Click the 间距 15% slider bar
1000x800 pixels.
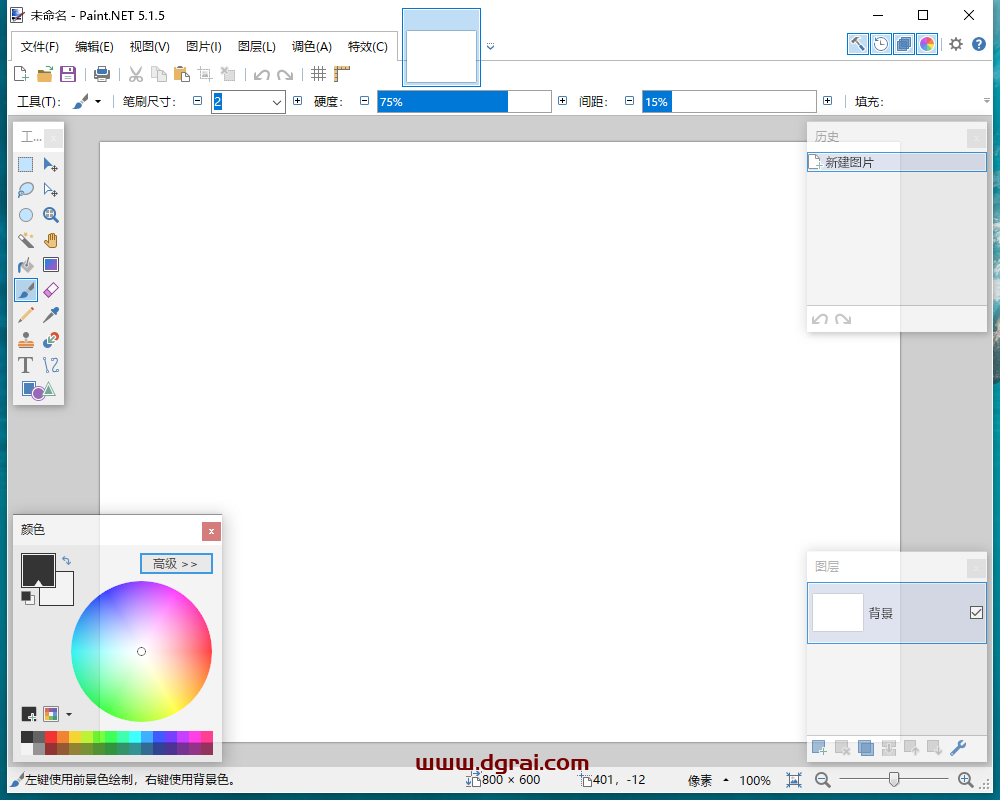(729, 101)
